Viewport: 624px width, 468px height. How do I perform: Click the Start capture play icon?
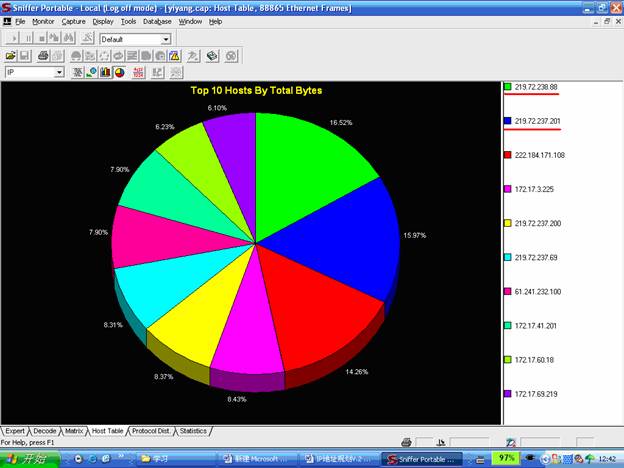pyautogui.click(x=13, y=39)
